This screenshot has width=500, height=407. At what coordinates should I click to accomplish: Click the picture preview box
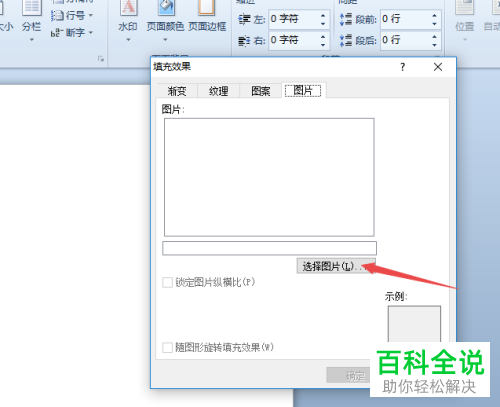(x=269, y=177)
